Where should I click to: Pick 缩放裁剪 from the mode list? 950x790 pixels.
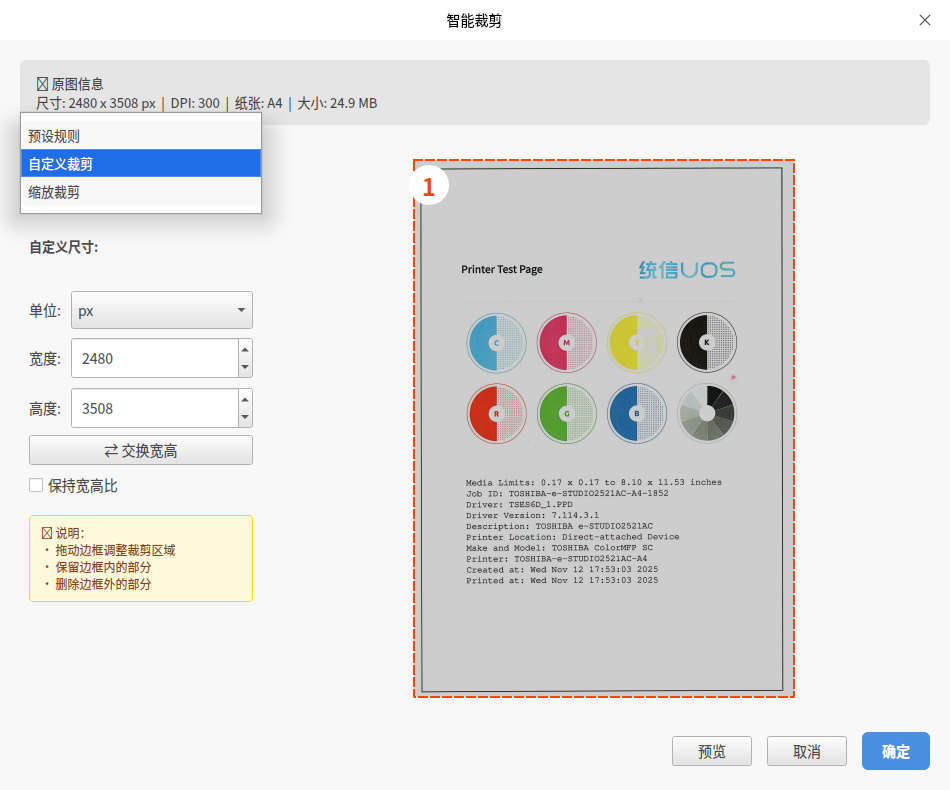(141, 192)
